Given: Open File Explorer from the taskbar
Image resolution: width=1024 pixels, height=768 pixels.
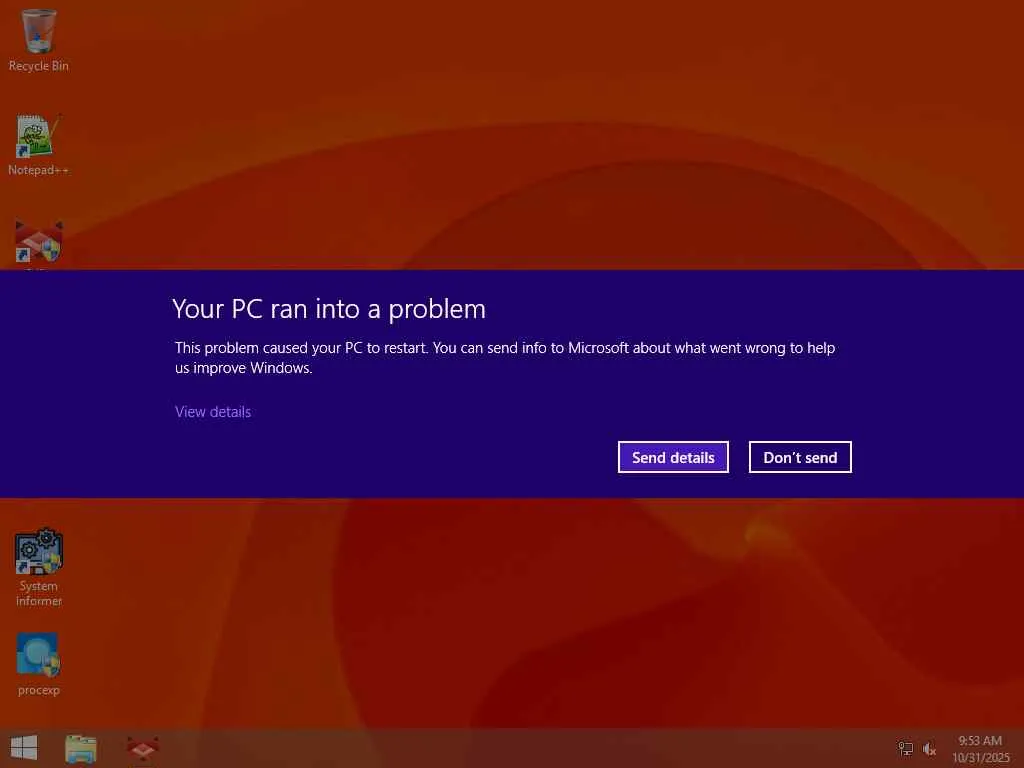Looking at the screenshot, I should click(81, 748).
